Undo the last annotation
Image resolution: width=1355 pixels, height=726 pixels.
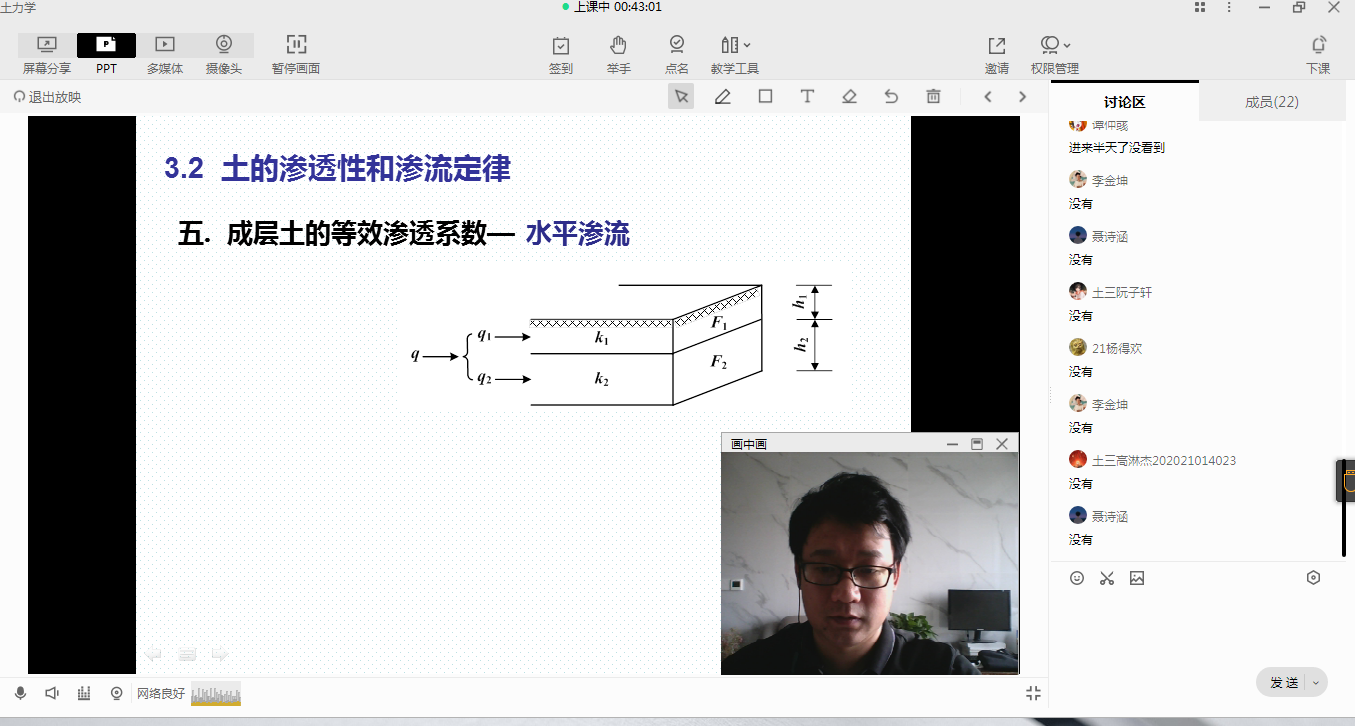(x=891, y=97)
